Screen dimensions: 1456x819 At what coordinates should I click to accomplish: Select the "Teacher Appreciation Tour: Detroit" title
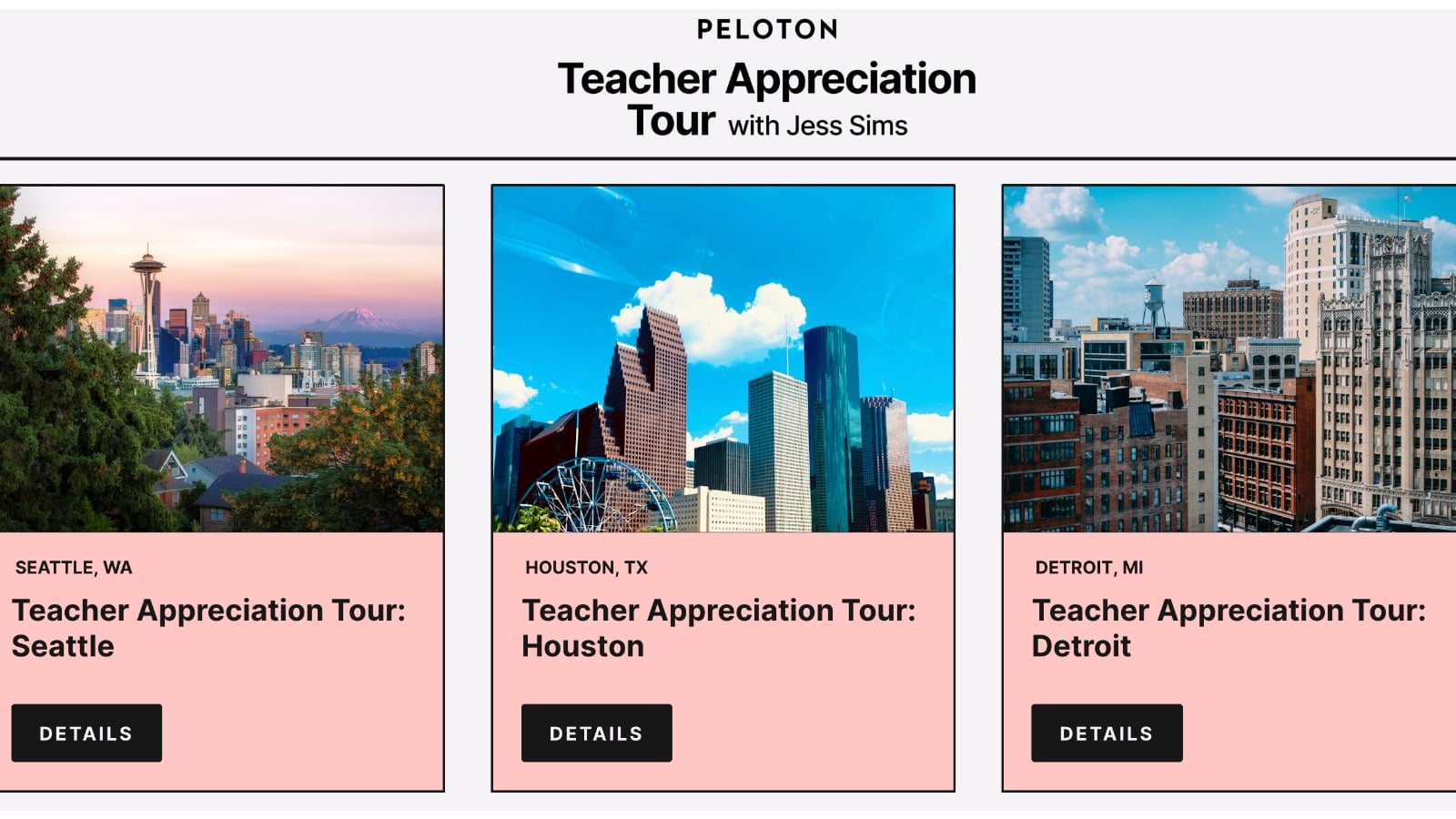1228,628
